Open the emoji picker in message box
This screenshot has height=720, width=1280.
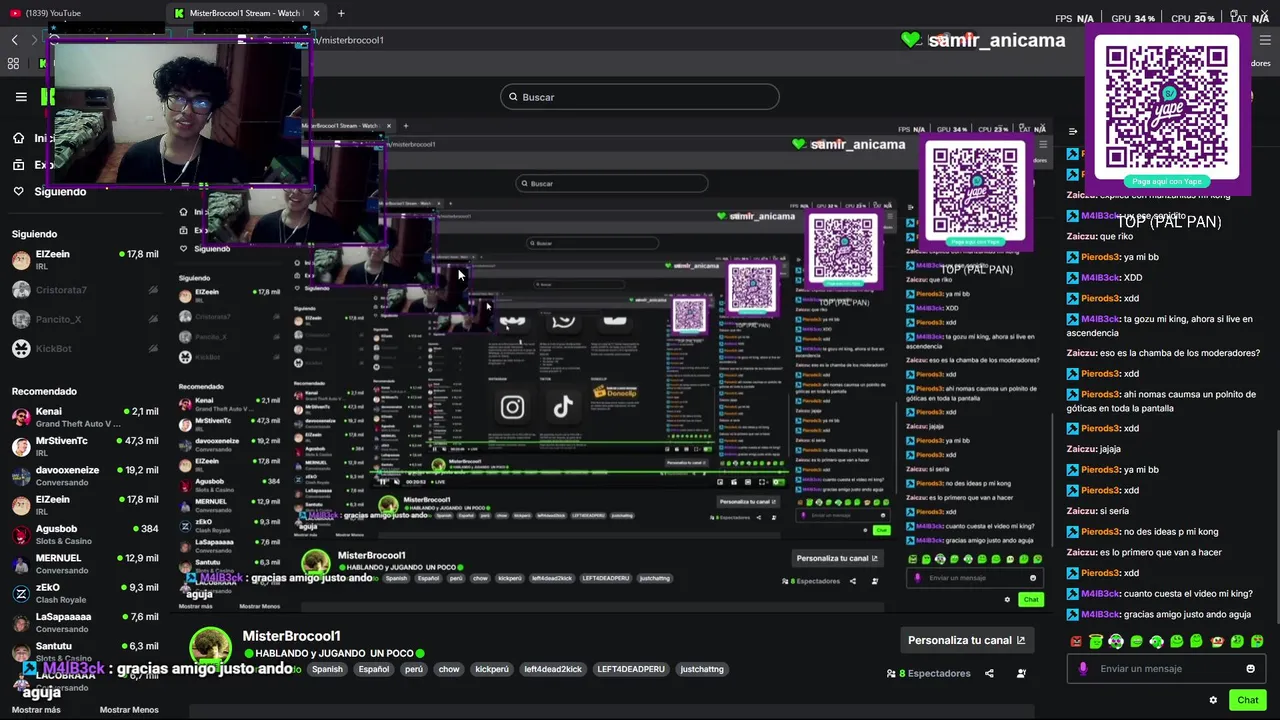pyautogui.click(x=1250, y=669)
